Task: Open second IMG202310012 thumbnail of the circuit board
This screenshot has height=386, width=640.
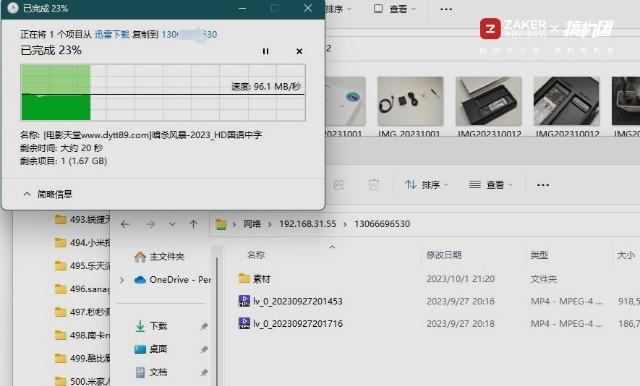Action: coord(567,101)
